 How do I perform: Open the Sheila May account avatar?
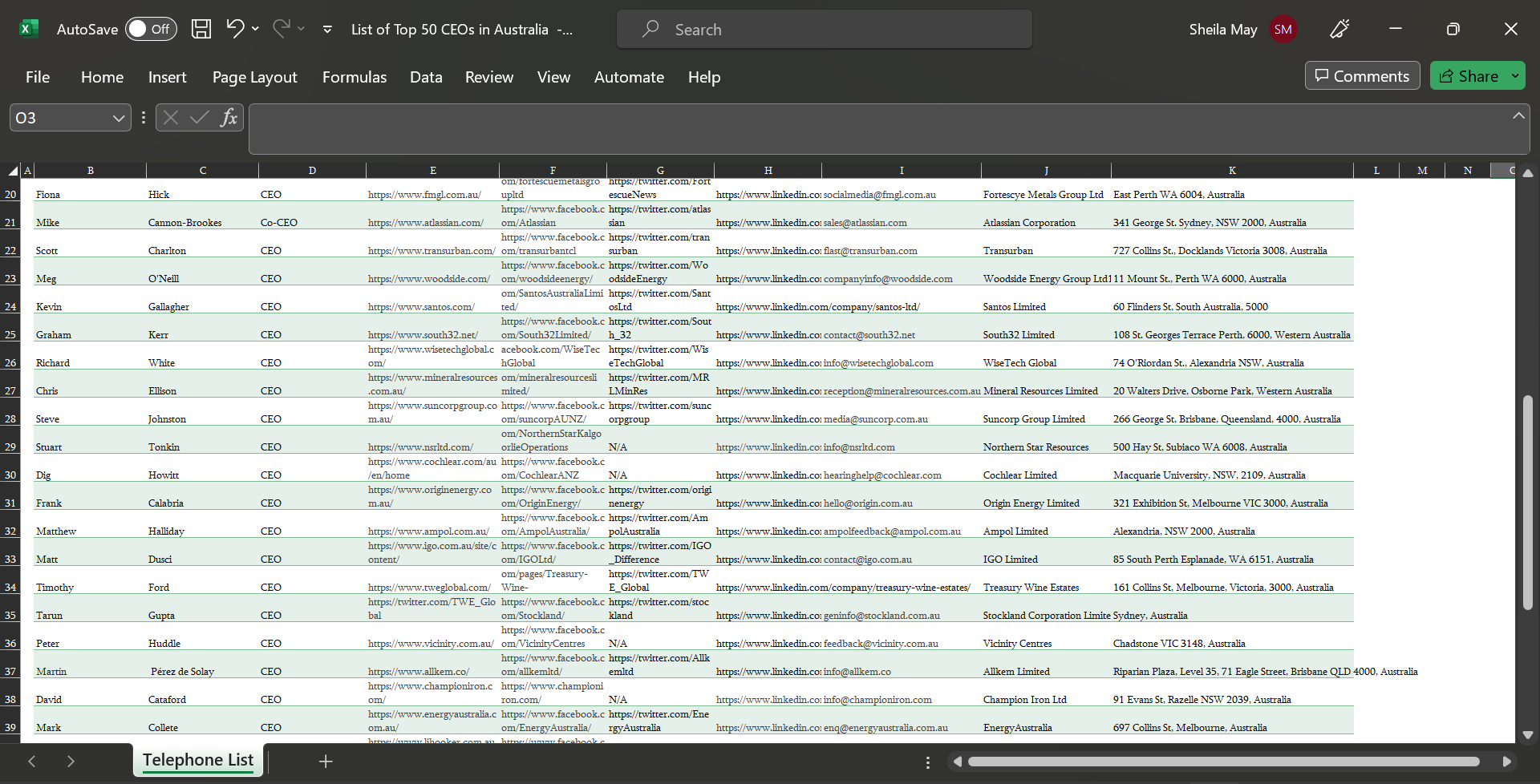click(x=1283, y=29)
